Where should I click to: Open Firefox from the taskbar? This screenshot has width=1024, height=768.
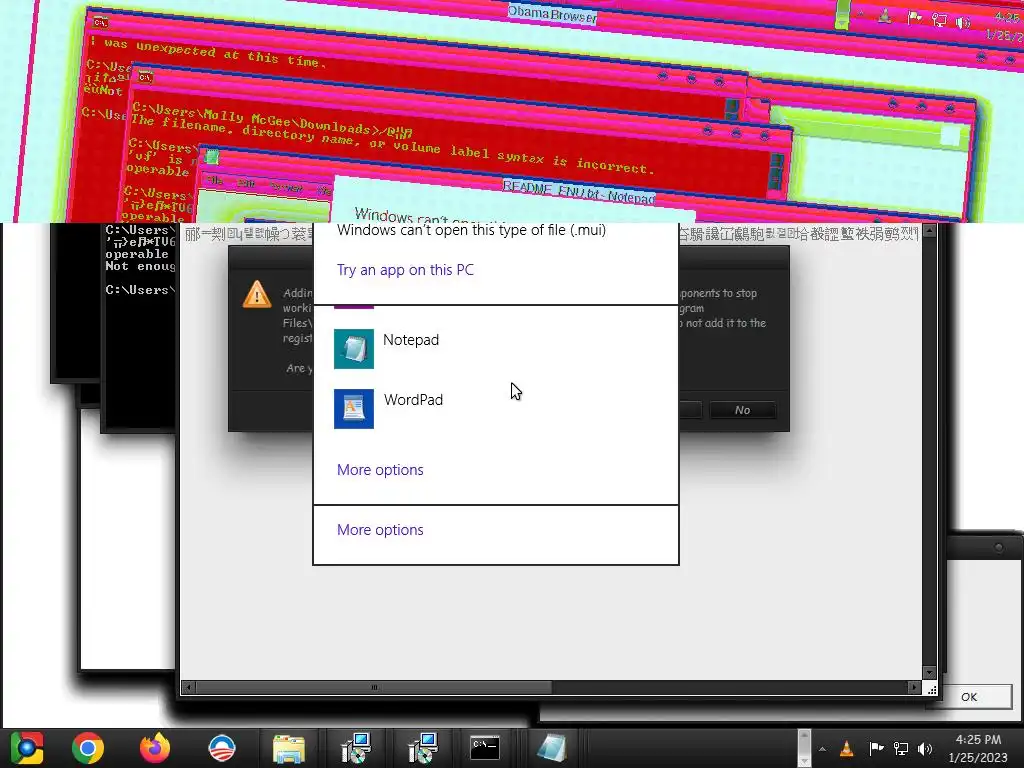coord(155,748)
